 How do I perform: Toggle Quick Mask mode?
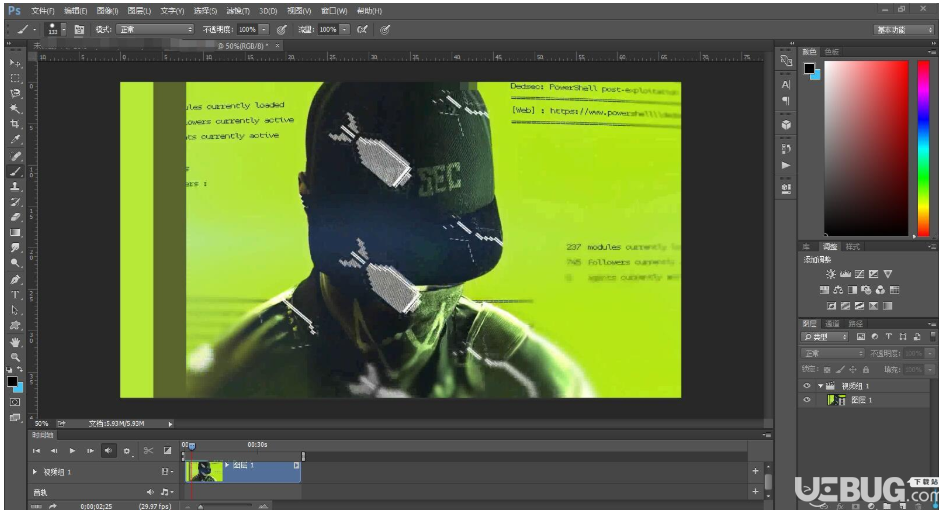15,402
